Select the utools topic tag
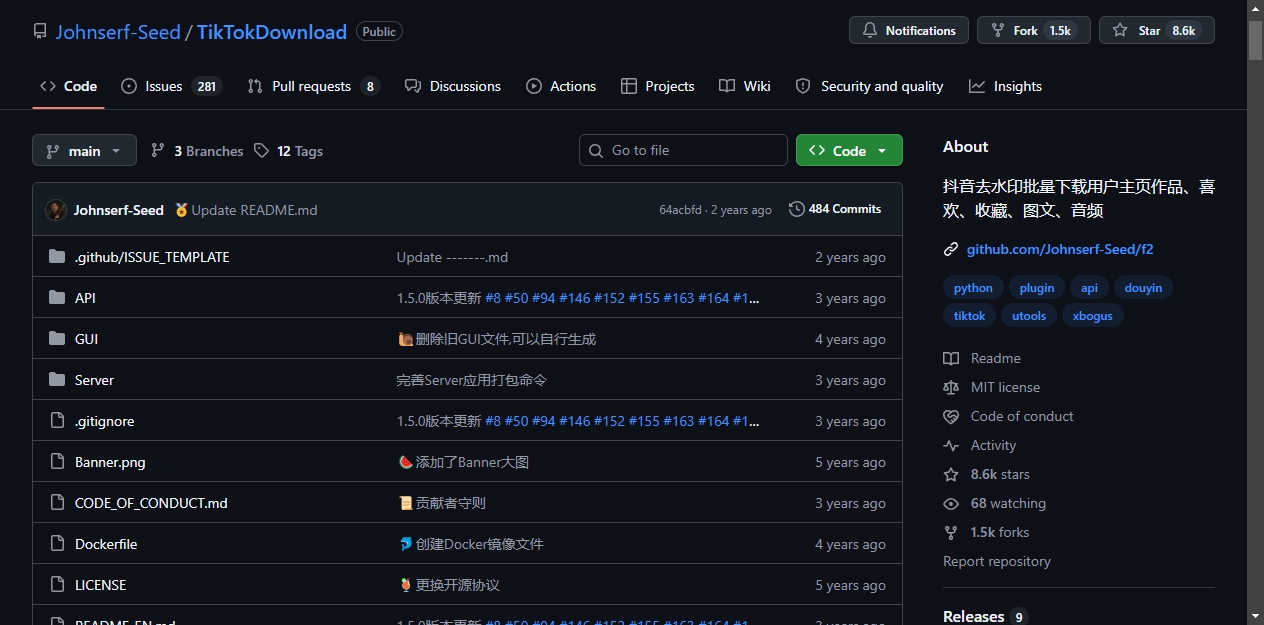This screenshot has height=625, width=1264. [1029, 316]
